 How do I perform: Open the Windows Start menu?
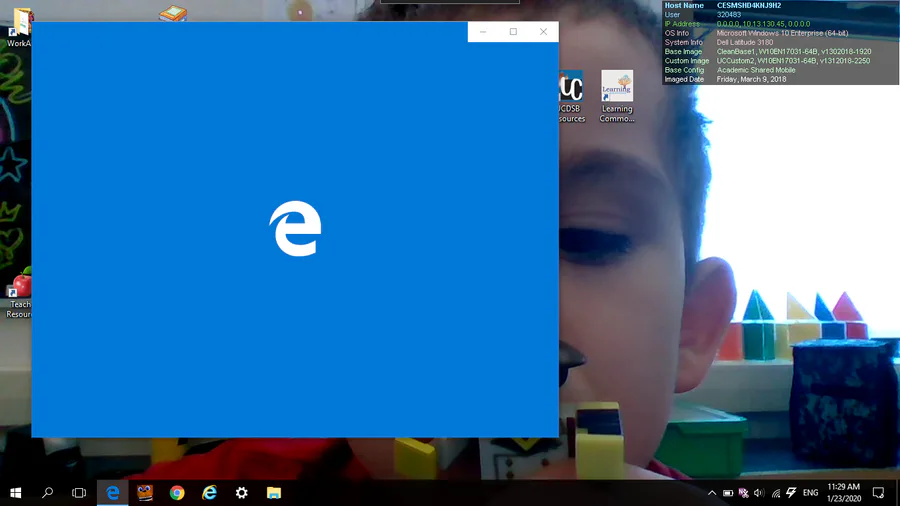click(x=15, y=493)
